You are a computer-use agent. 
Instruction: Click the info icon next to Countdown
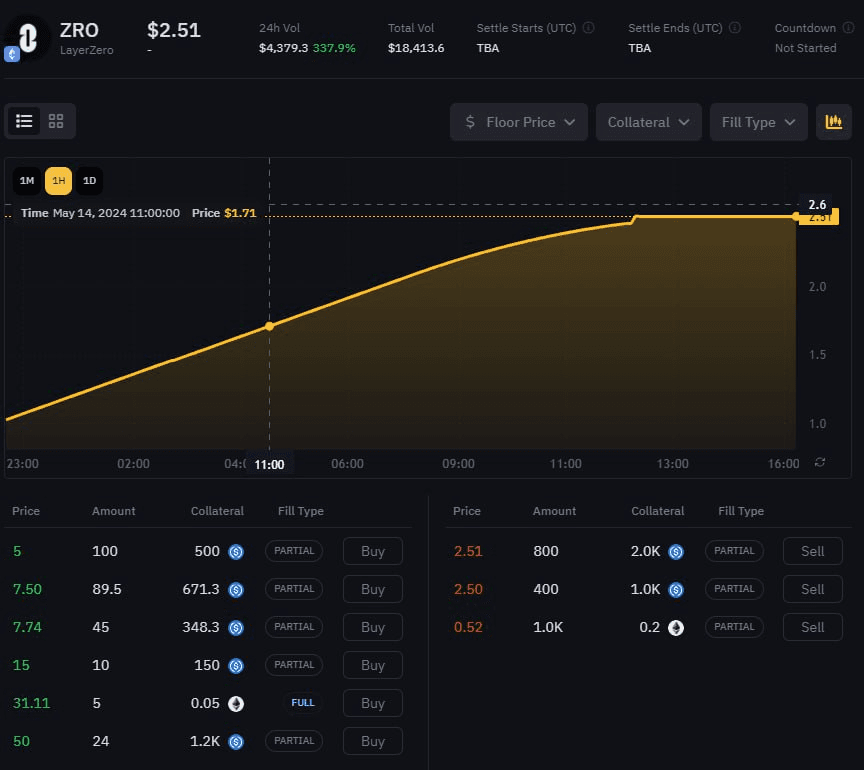point(846,27)
